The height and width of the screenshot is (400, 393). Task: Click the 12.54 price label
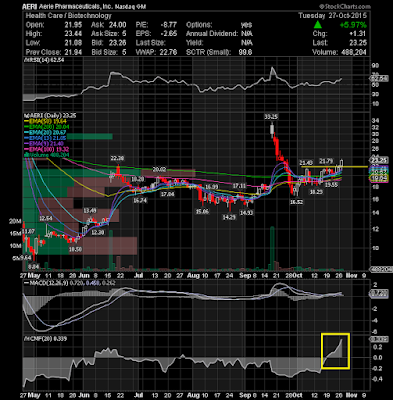click(x=46, y=218)
